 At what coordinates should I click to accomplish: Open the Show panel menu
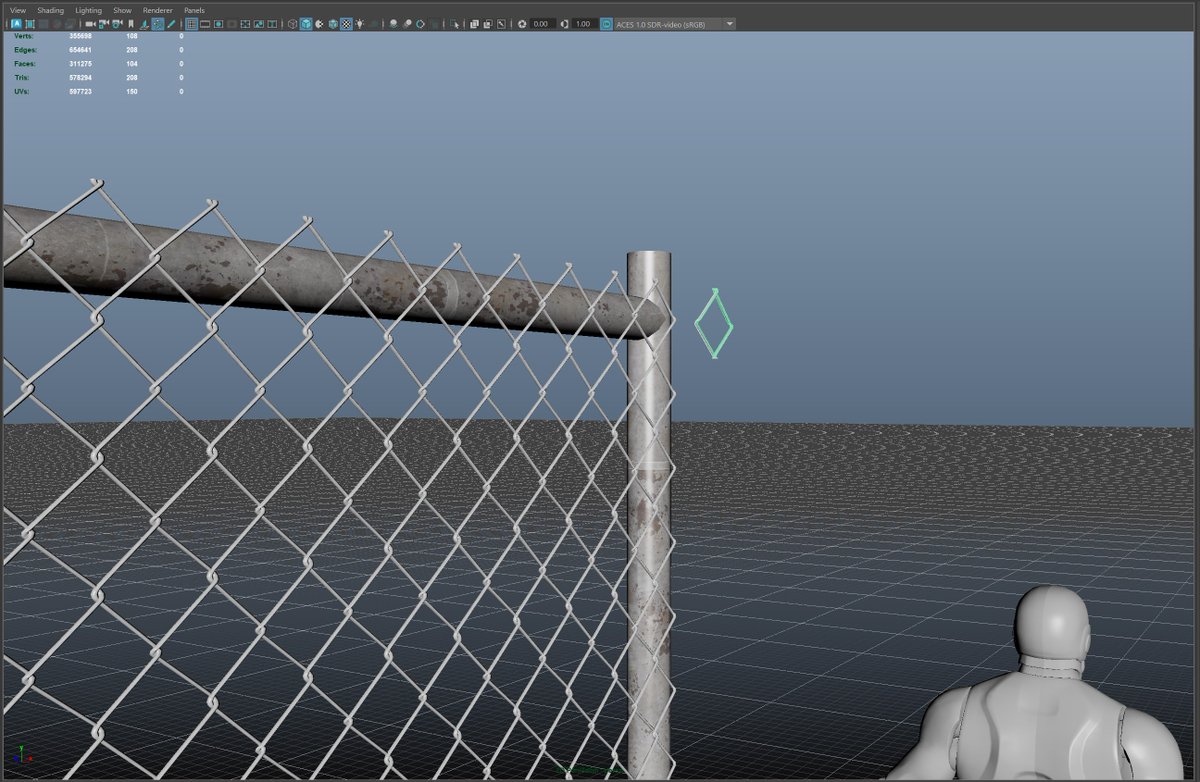(122, 10)
